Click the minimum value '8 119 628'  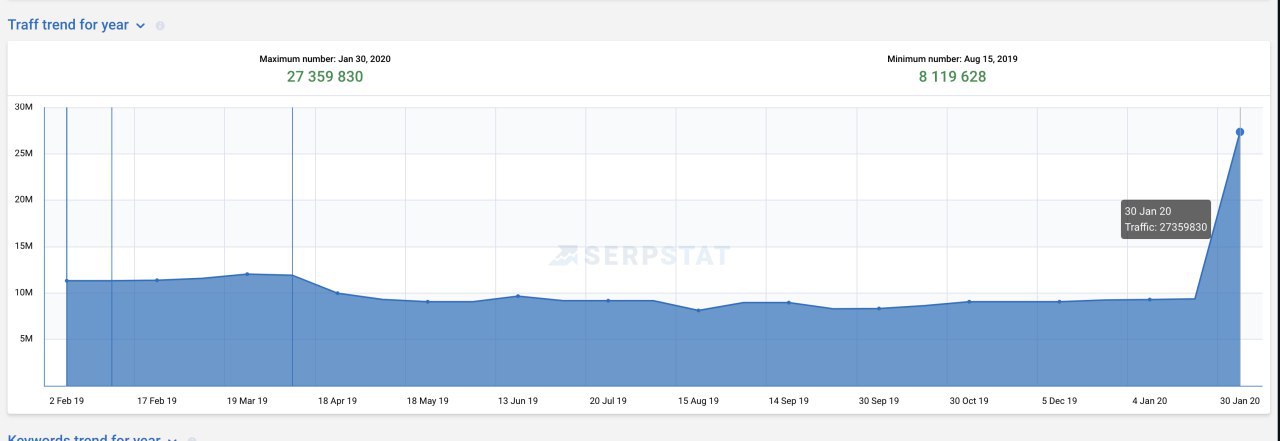[953, 77]
